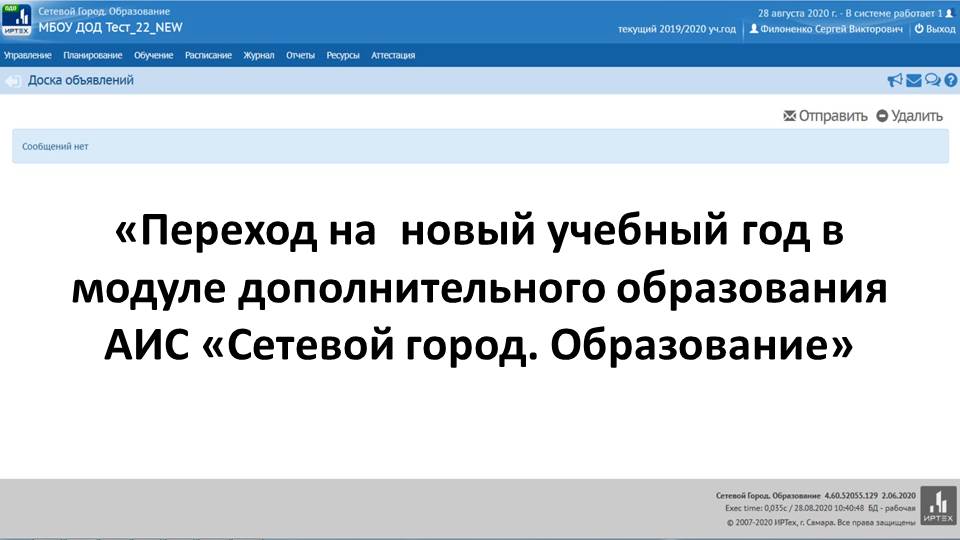This screenshot has height=540, width=960.
Task: Click Доска объявлений heading
Action: pyautogui.click(x=81, y=80)
